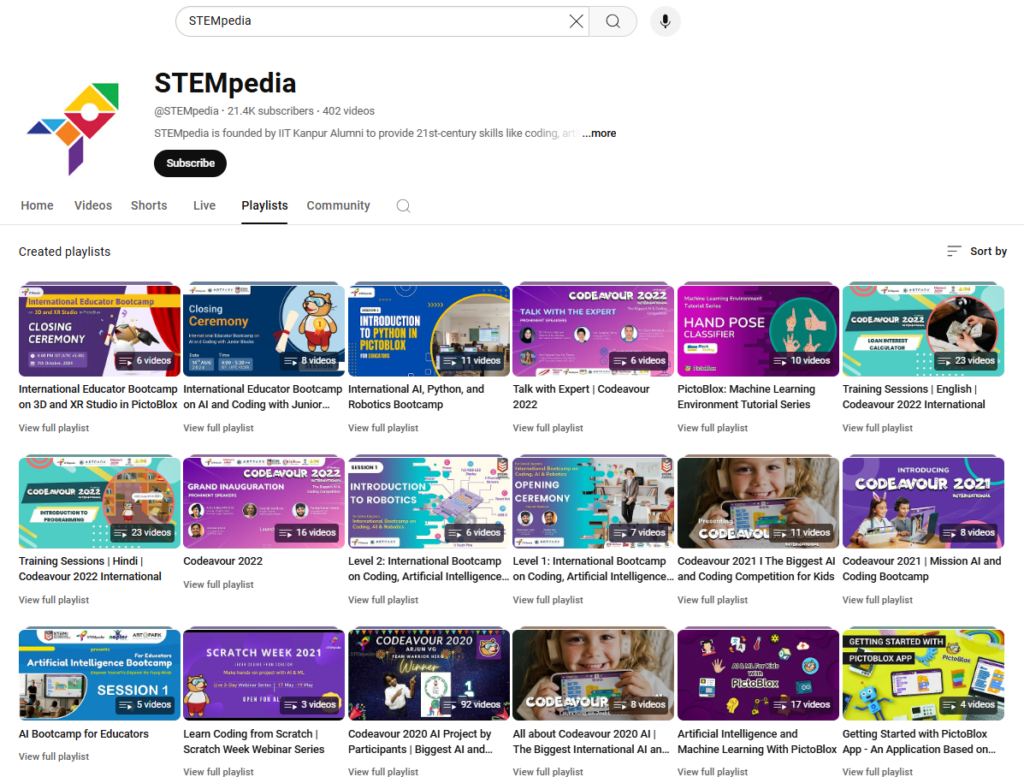Open Training Sessions Hindi Codeavour 2022 title
Viewport: 1024px width, 777px height.
coord(90,569)
